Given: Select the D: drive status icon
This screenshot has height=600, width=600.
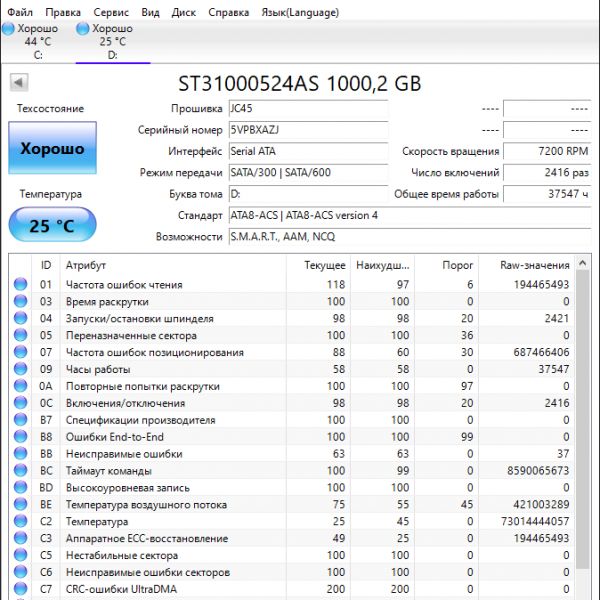Looking at the screenshot, I should (83, 29).
